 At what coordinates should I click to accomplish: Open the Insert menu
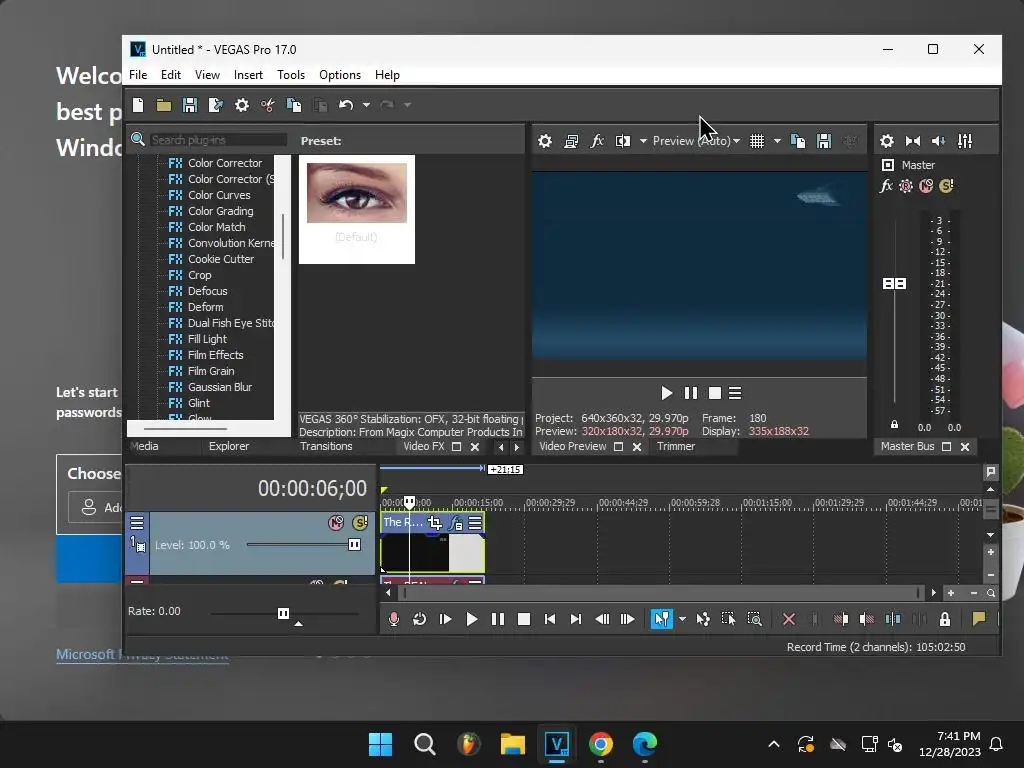point(248,75)
